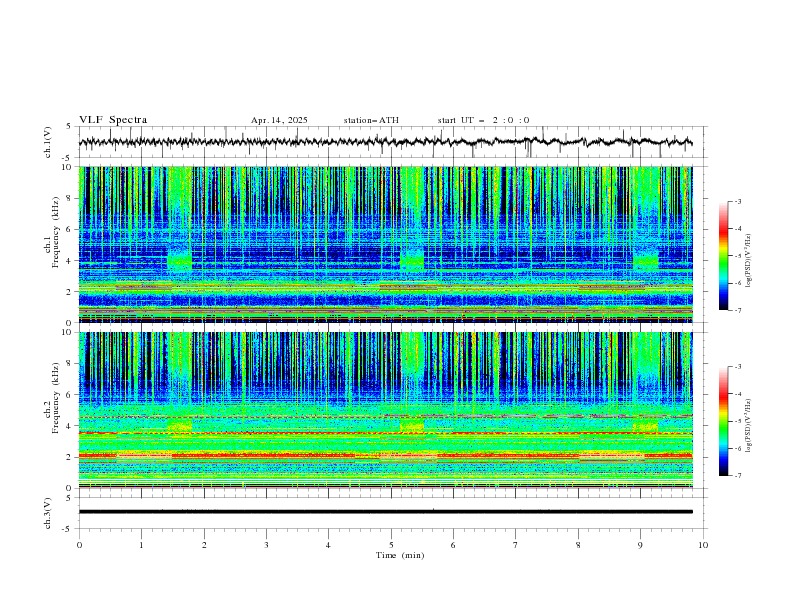Screen dimensions: 792x612
Task: Click tick label 5 on the Time axis
Action: [x=391, y=545]
